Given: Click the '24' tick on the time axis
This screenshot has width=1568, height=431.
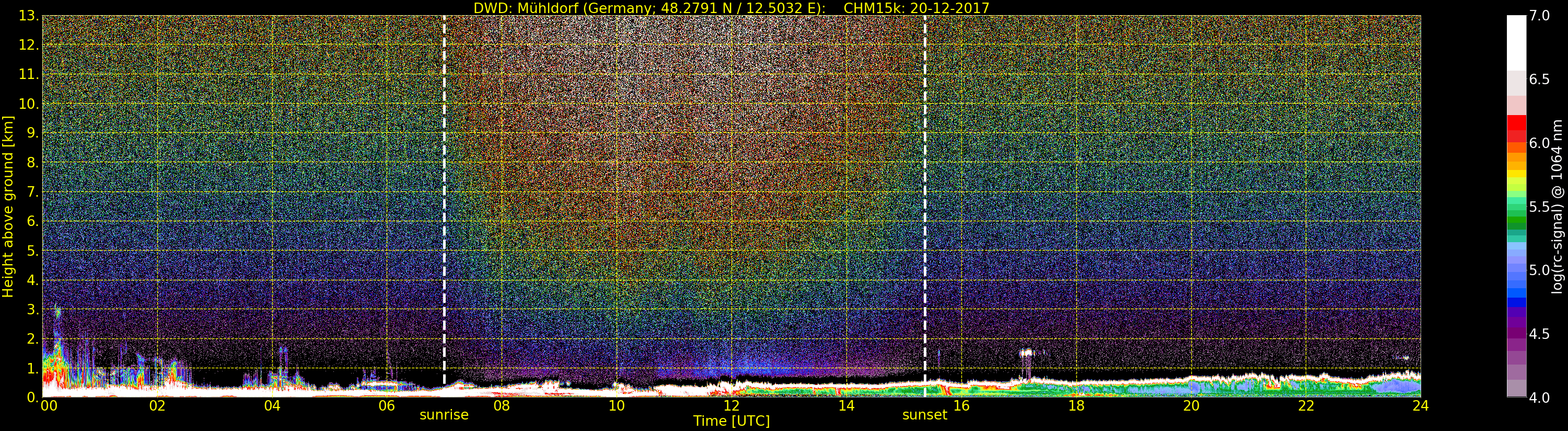Looking at the screenshot, I should click(1420, 405).
